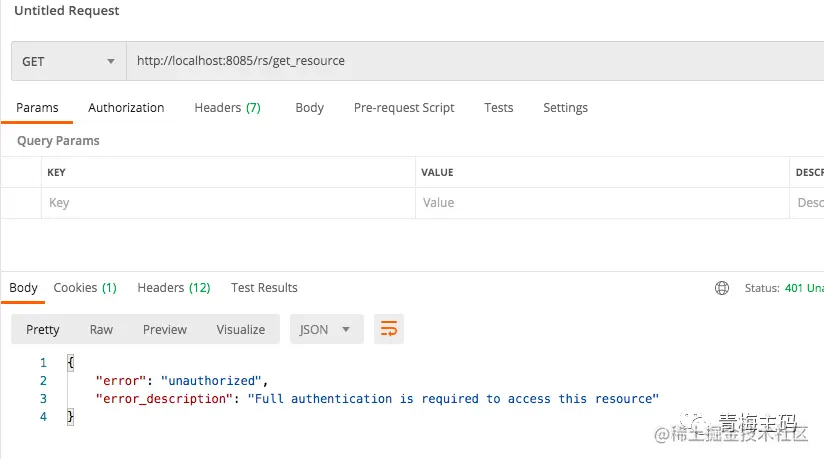The image size is (824, 459).
Task: Open the request Headers (7) tab
Action: [227, 108]
